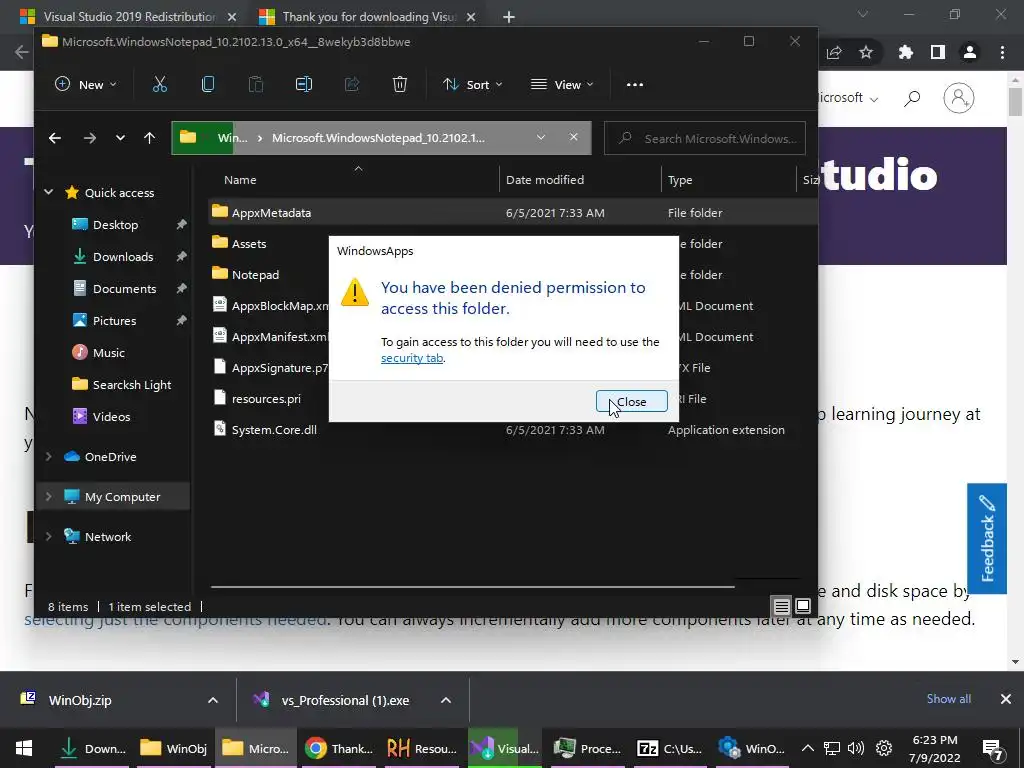Open Chrome profile avatar icon
1024x768 pixels.
click(970, 52)
